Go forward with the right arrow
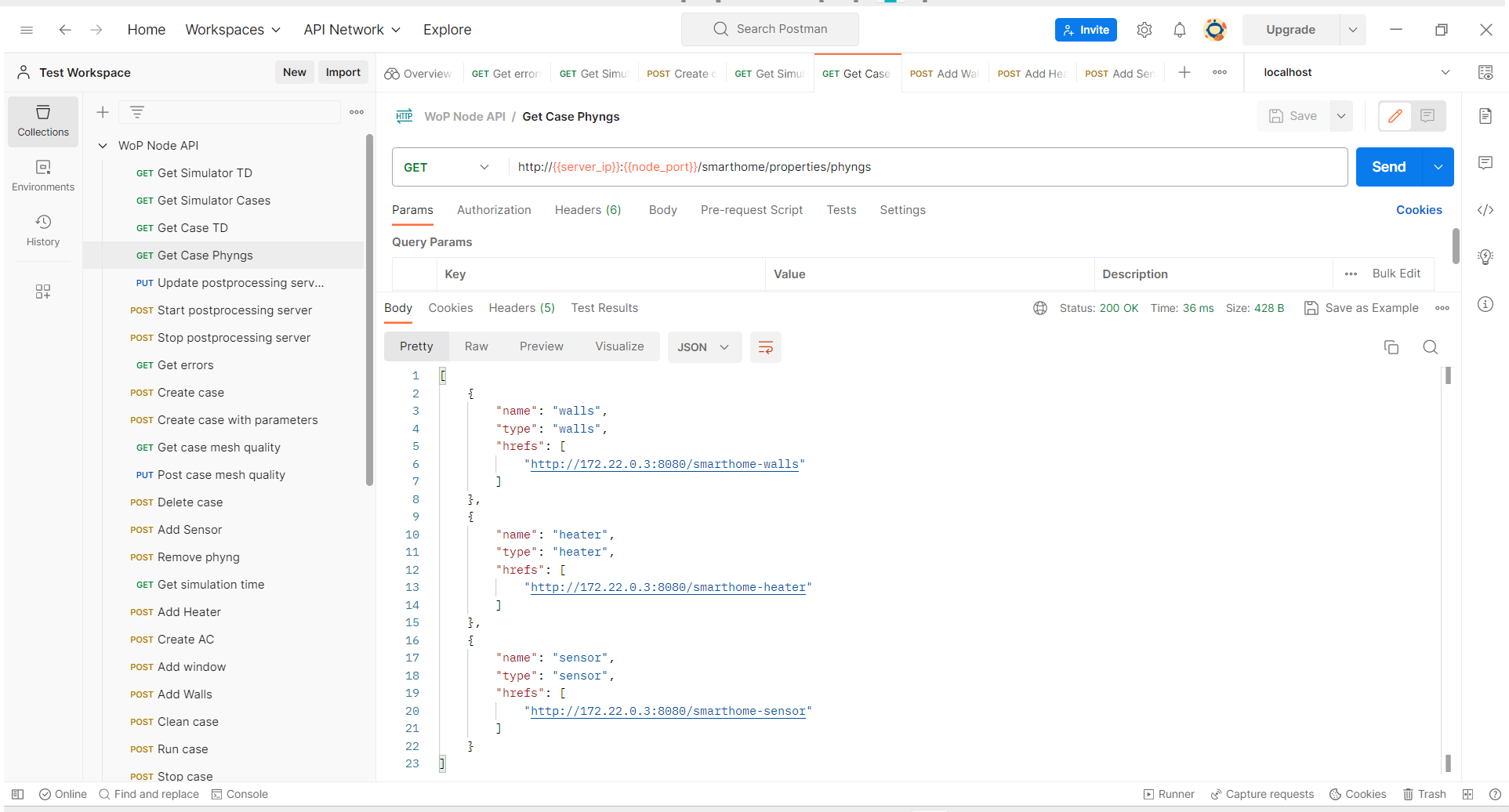Screen dimensions: 1509x812 point(96,30)
